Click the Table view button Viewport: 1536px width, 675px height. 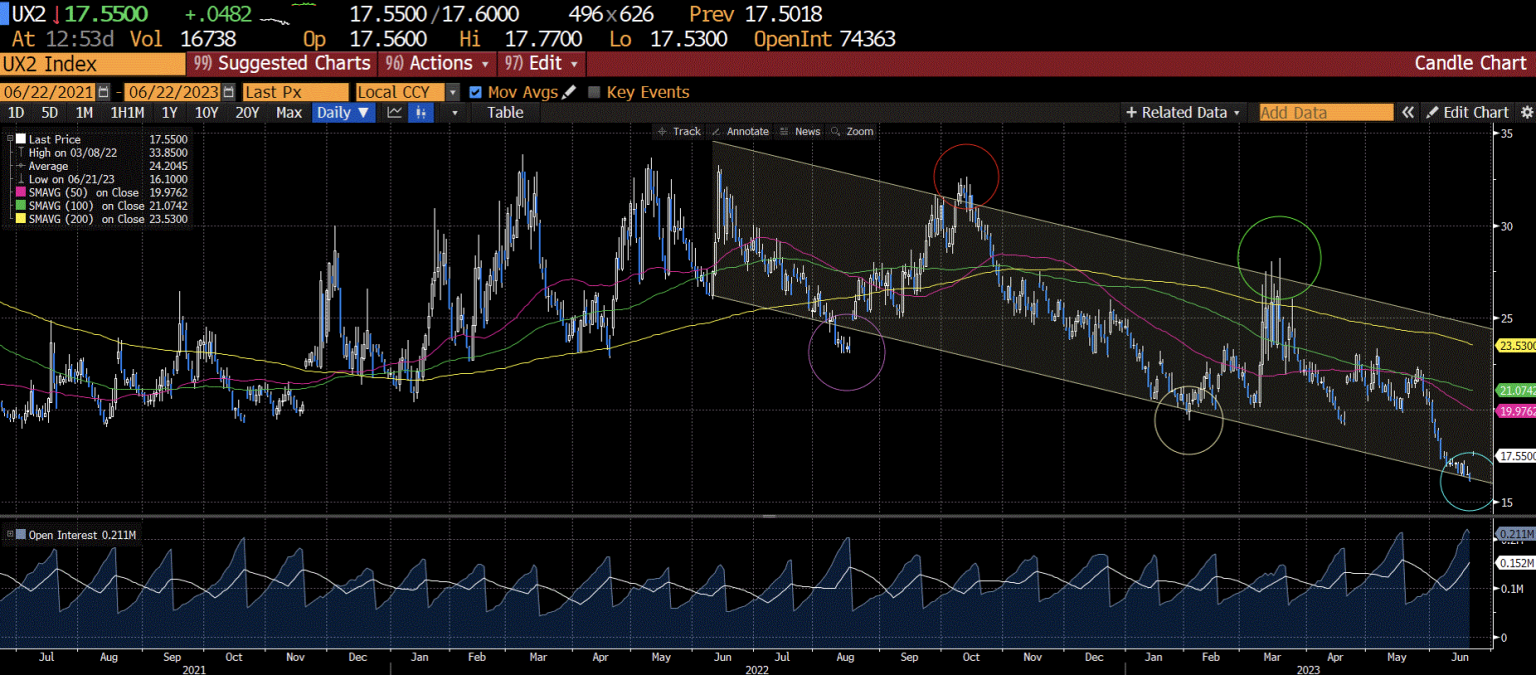coord(504,112)
